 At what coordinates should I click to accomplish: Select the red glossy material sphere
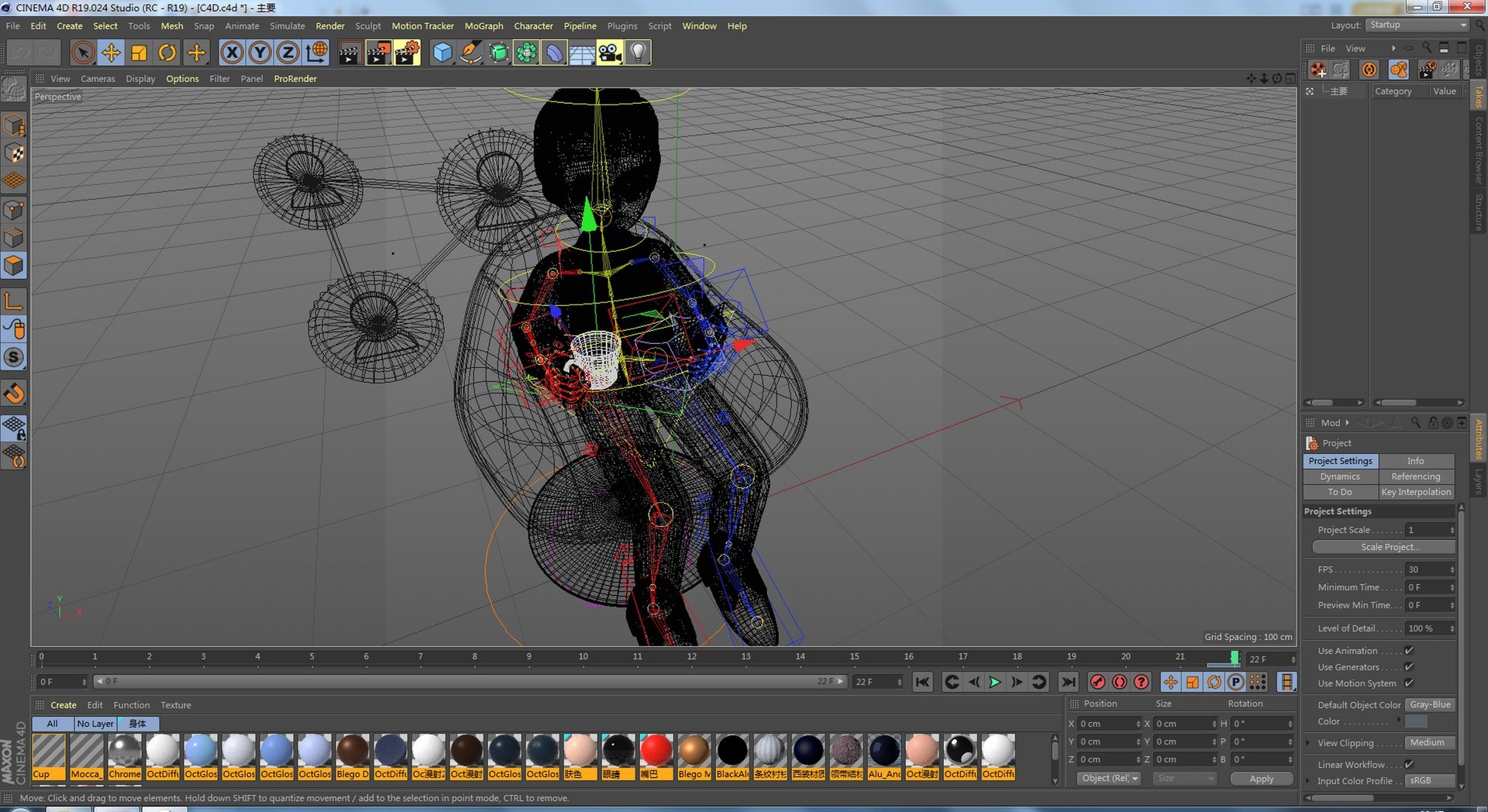(656, 751)
